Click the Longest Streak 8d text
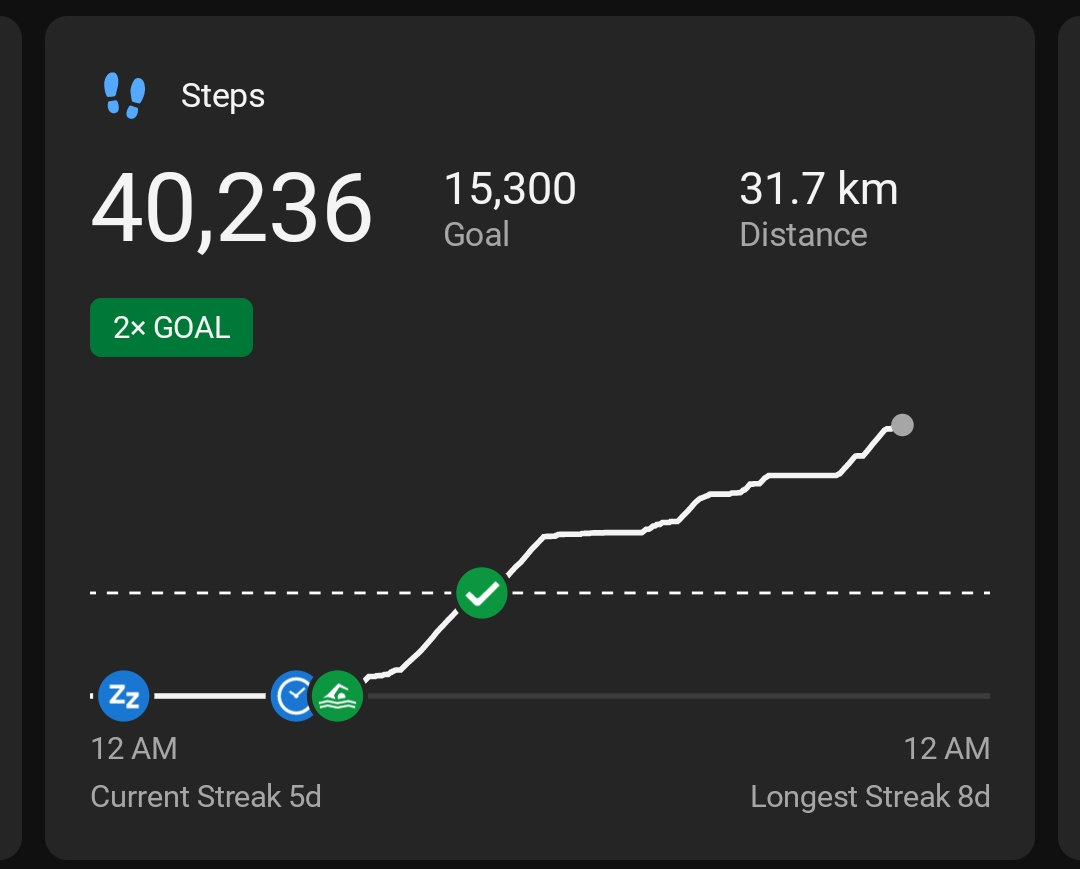The image size is (1080, 869). (x=870, y=797)
